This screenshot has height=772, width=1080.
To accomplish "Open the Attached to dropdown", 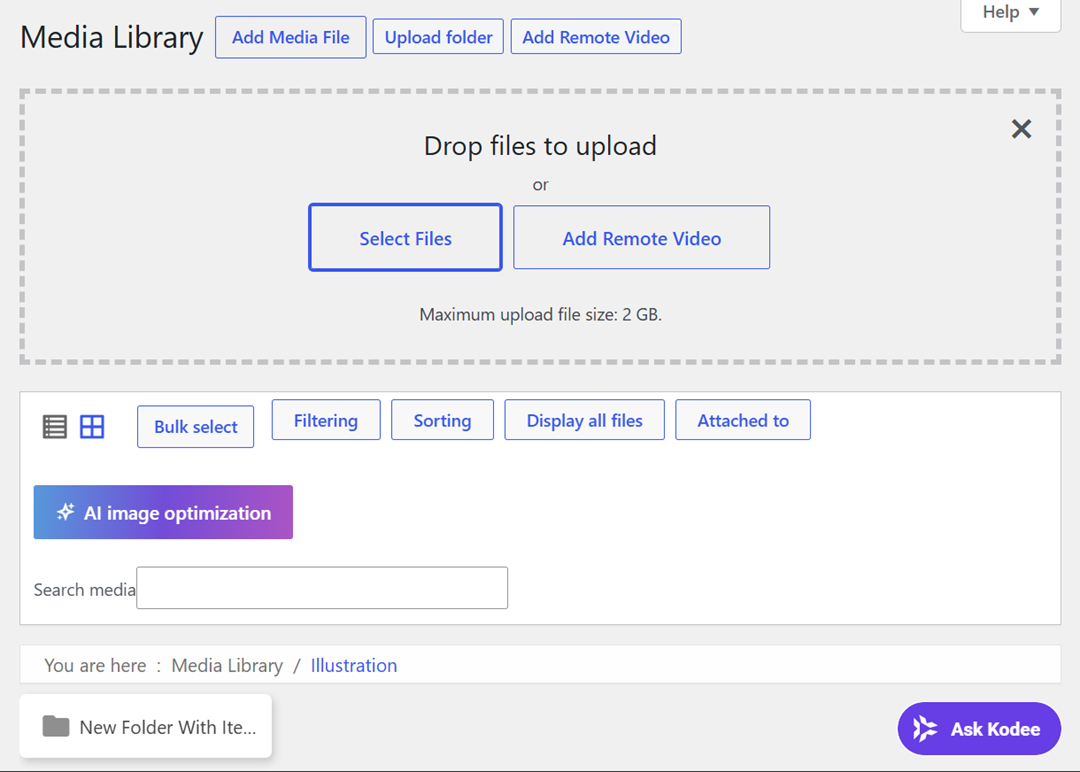I will 742,420.
